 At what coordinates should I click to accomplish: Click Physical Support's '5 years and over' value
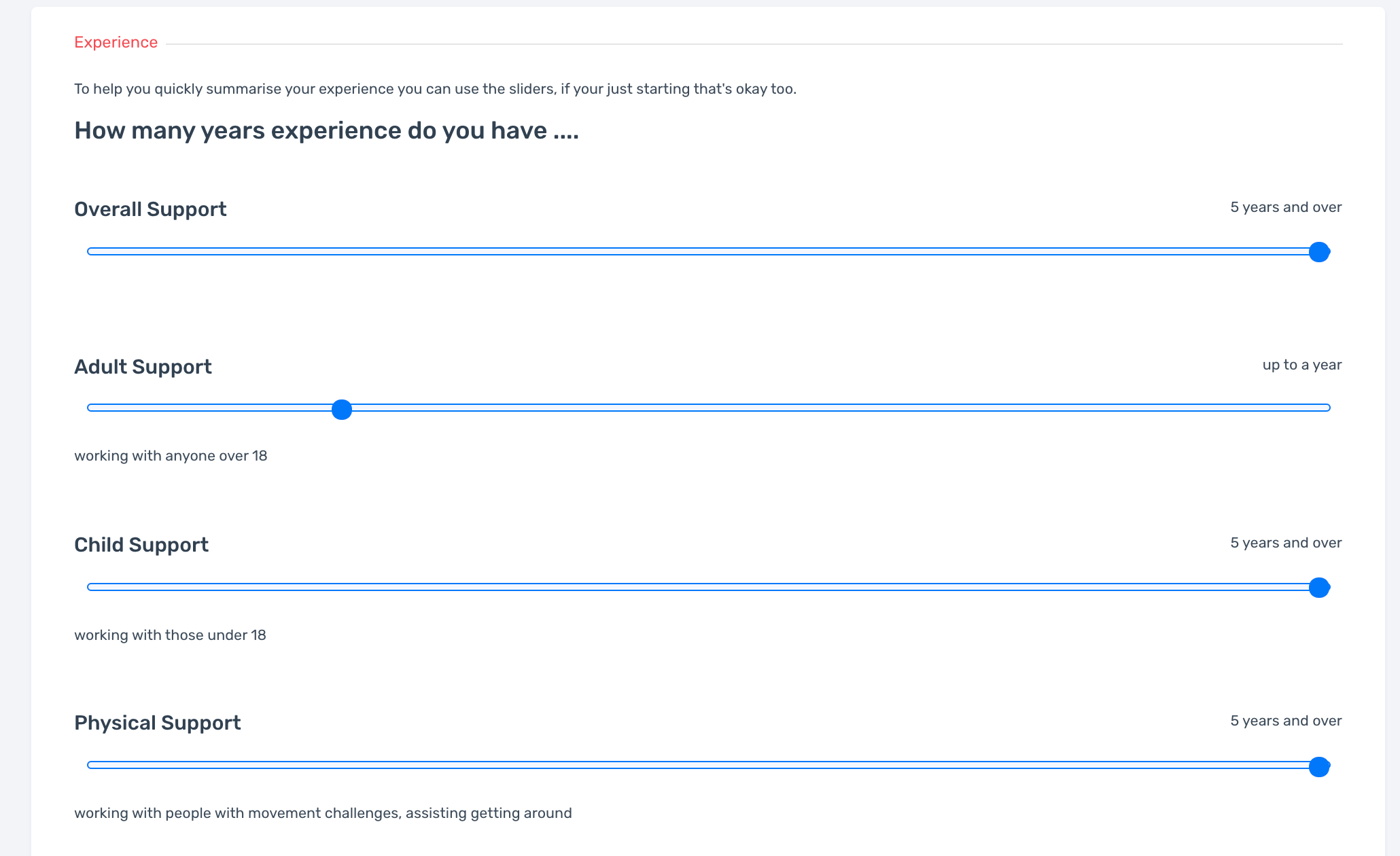click(1285, 721)
